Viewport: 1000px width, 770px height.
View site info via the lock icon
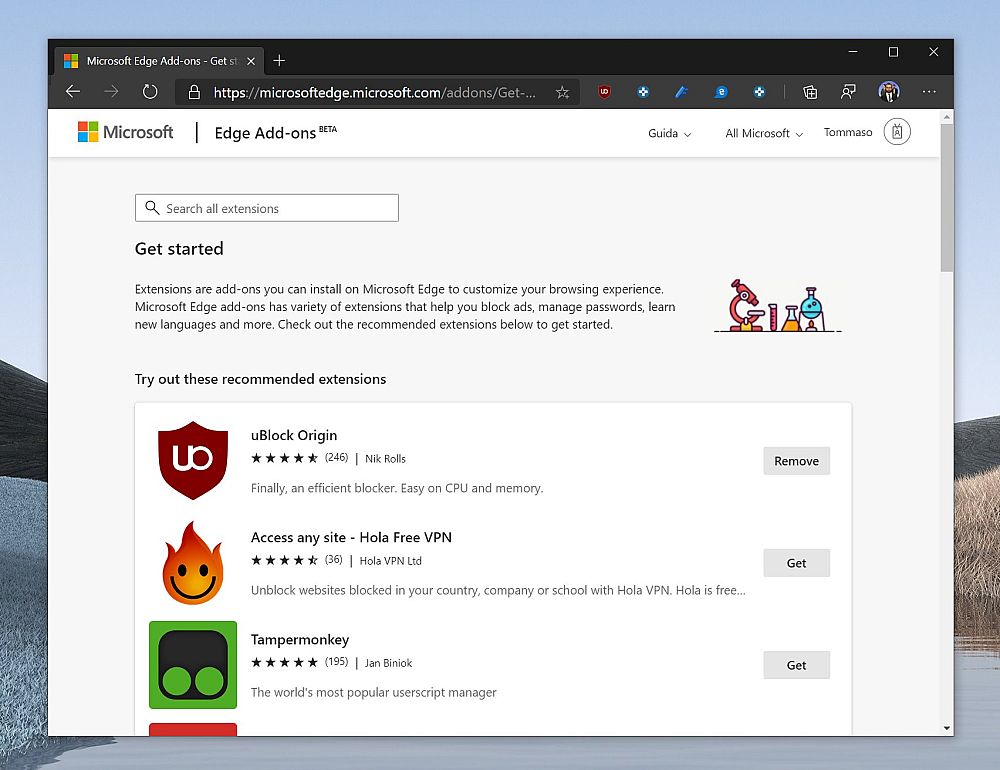194,92
